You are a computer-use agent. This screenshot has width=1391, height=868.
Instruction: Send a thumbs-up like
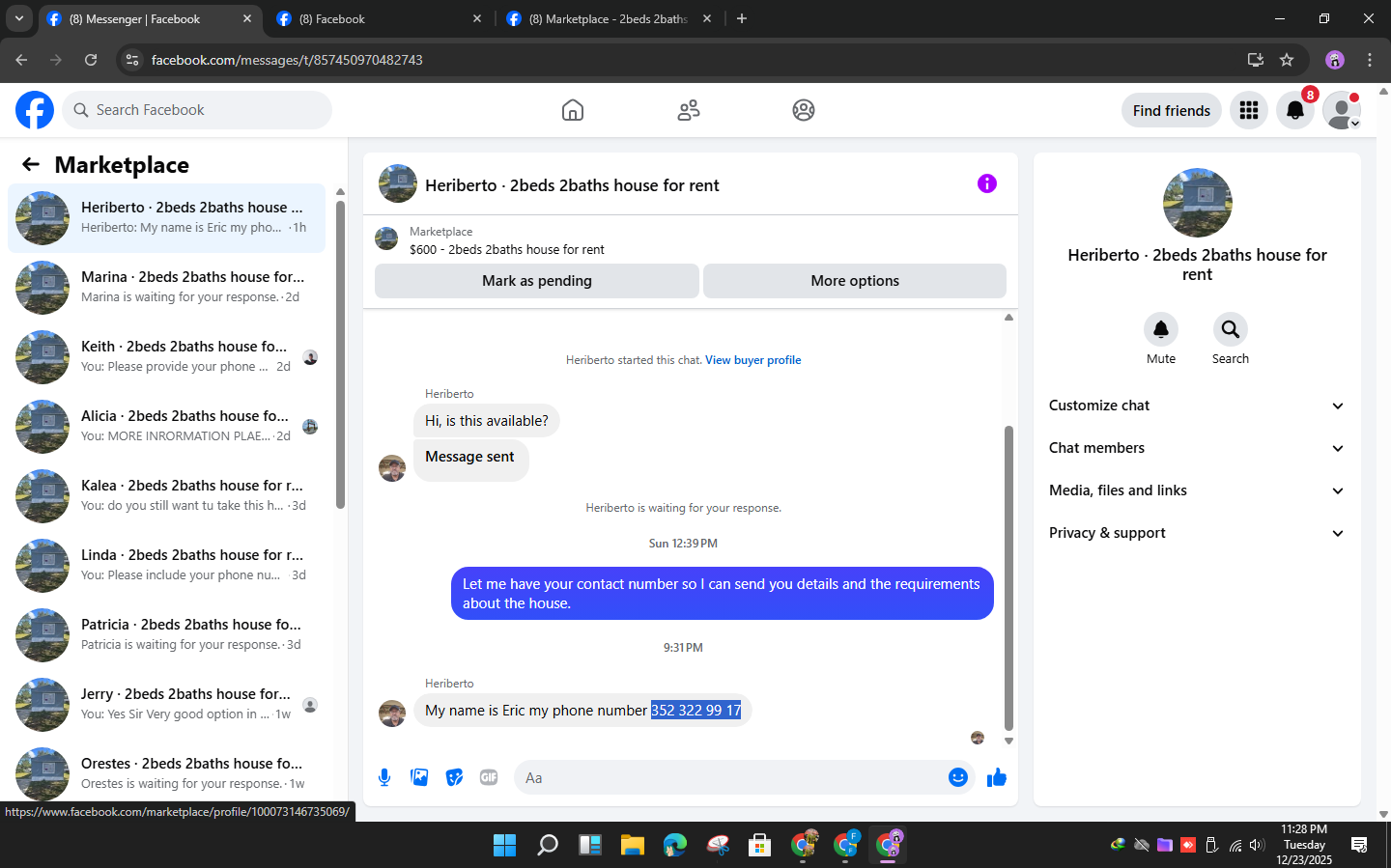pos(997,777)
